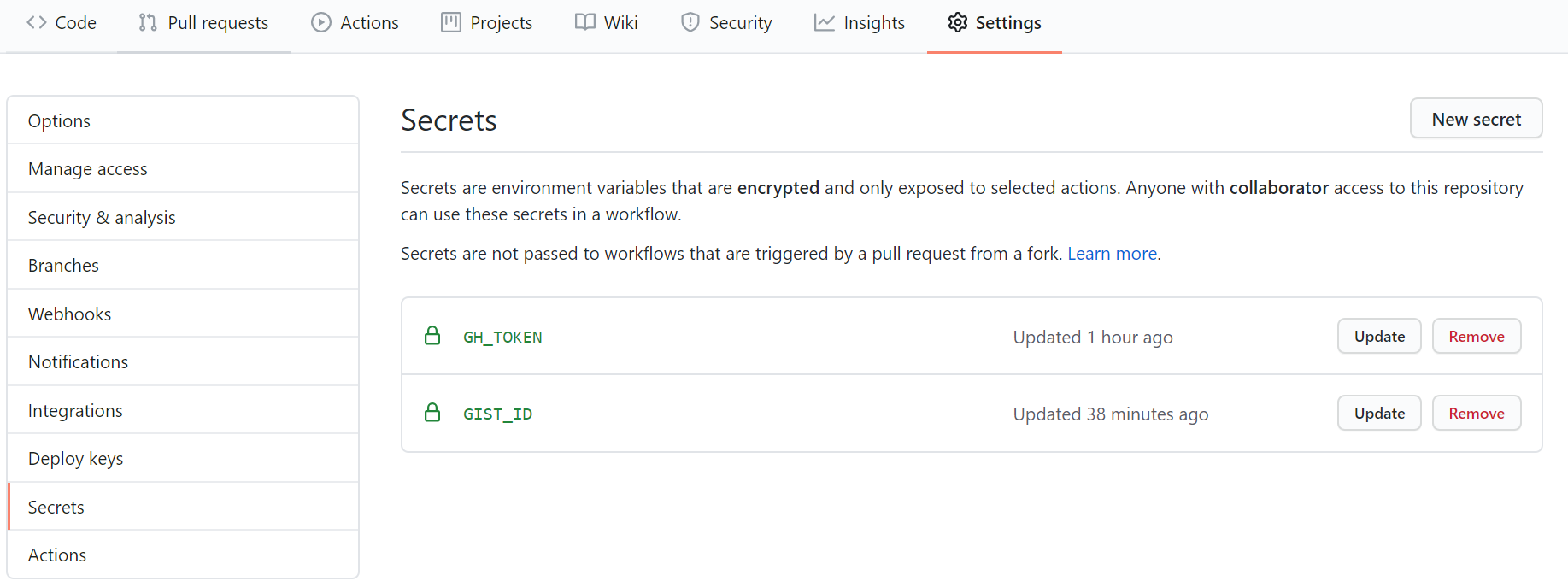Click the Insights graph icon

tap(825, 23)
